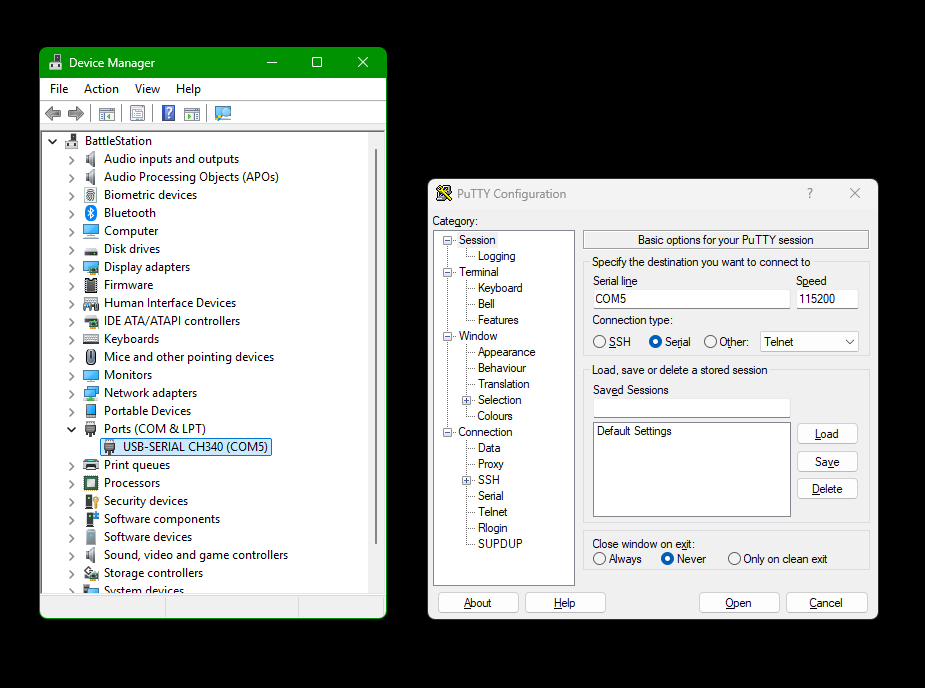The height and width of the screenshot is (688, 925).
Task: Select Colours under Window in PuTTY tree
Action: click(495, 416)
